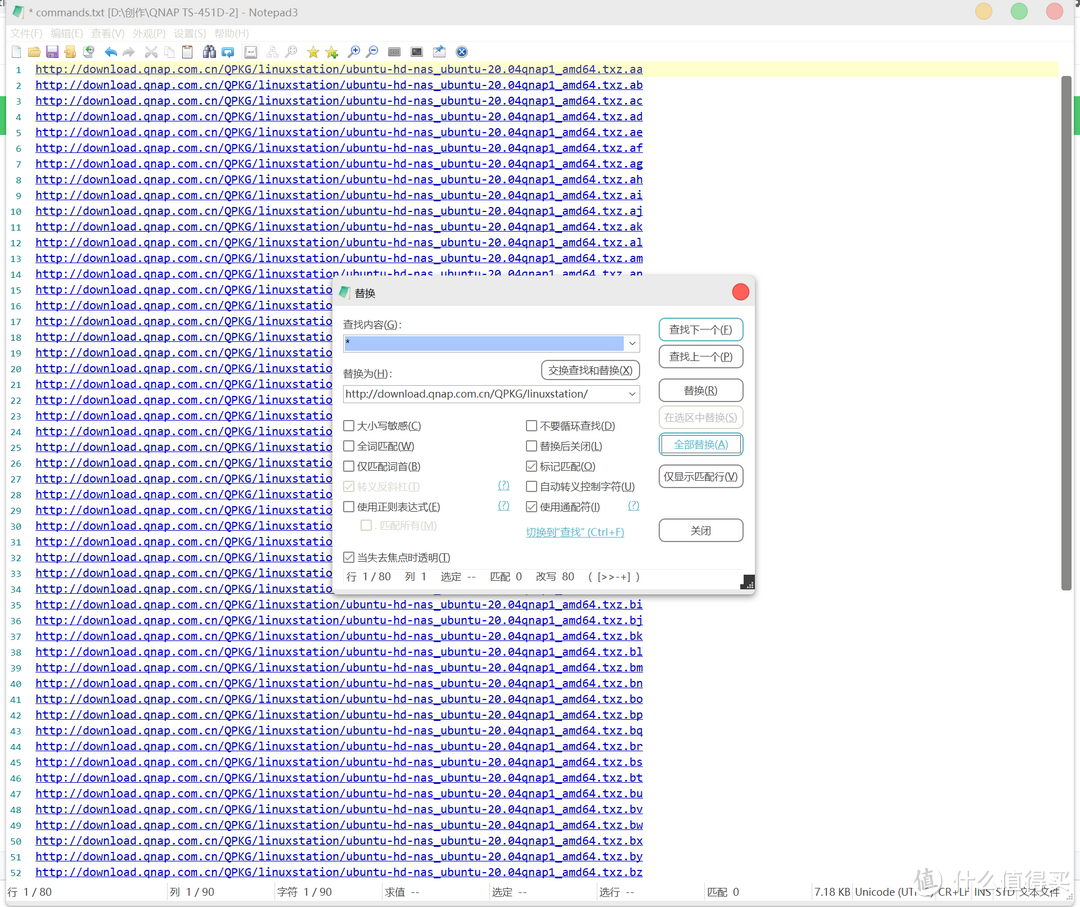Click the Always on top pin icon
1080x907 pixels.
click(439, 52)
